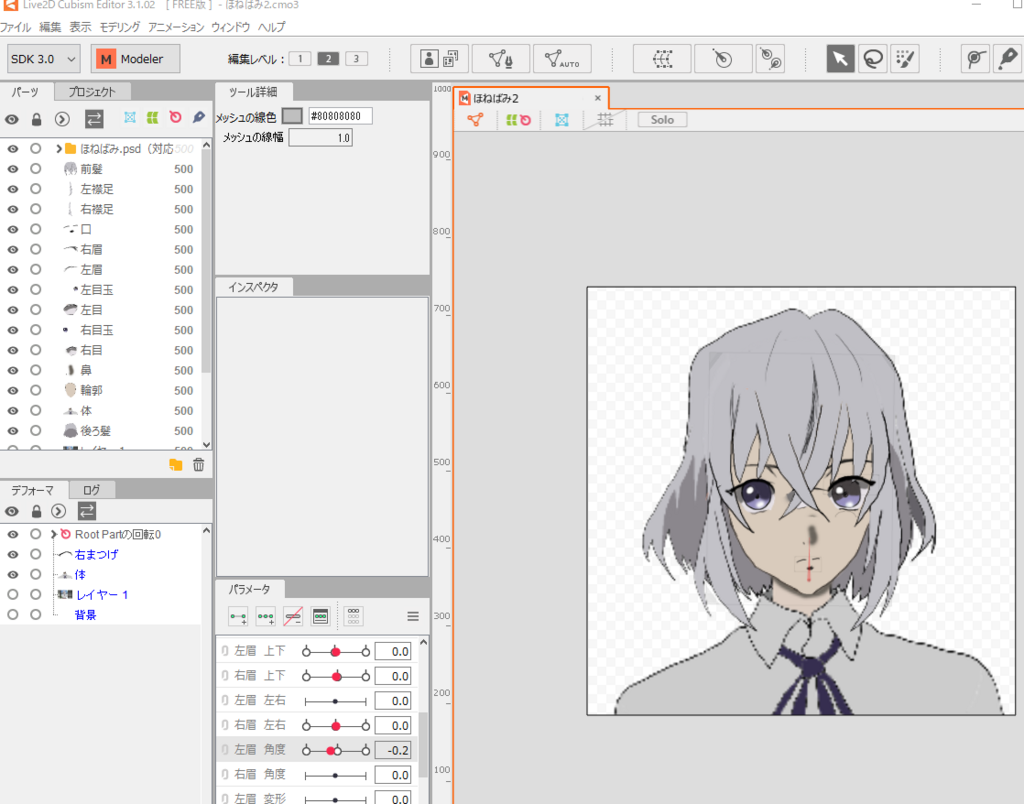Show the 背景 deformer item visibility
The height and width of the screenshot is (804, 1024).
tap(12, 615)
